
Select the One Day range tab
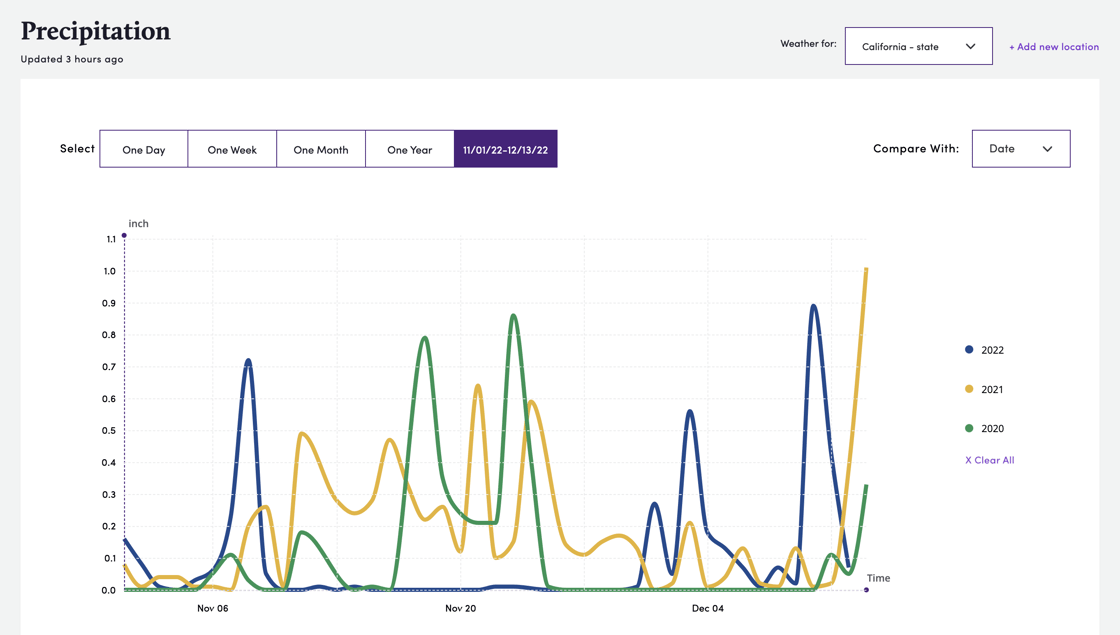click(144, 149)
